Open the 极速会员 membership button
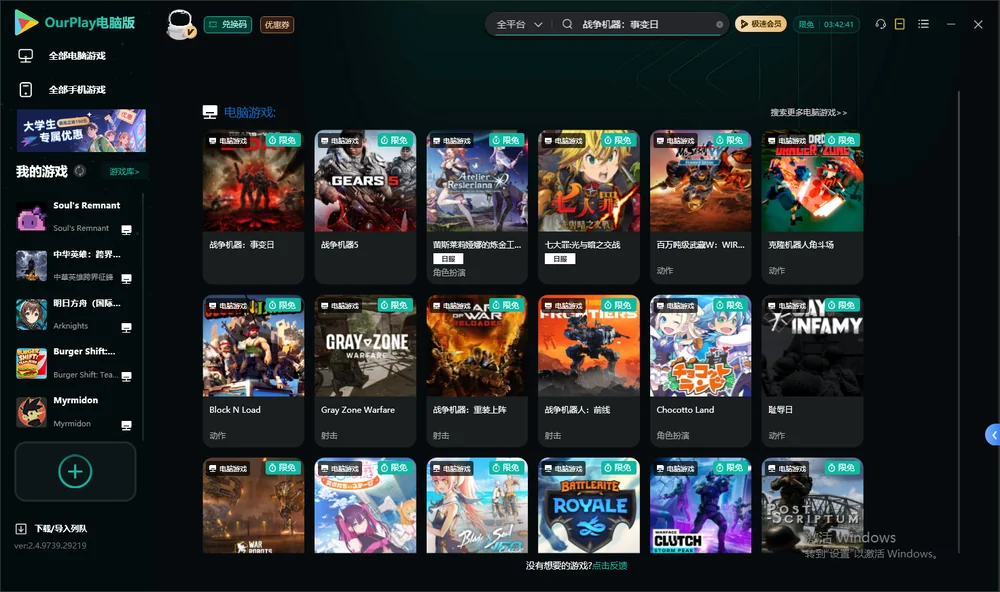 point(761,24)
